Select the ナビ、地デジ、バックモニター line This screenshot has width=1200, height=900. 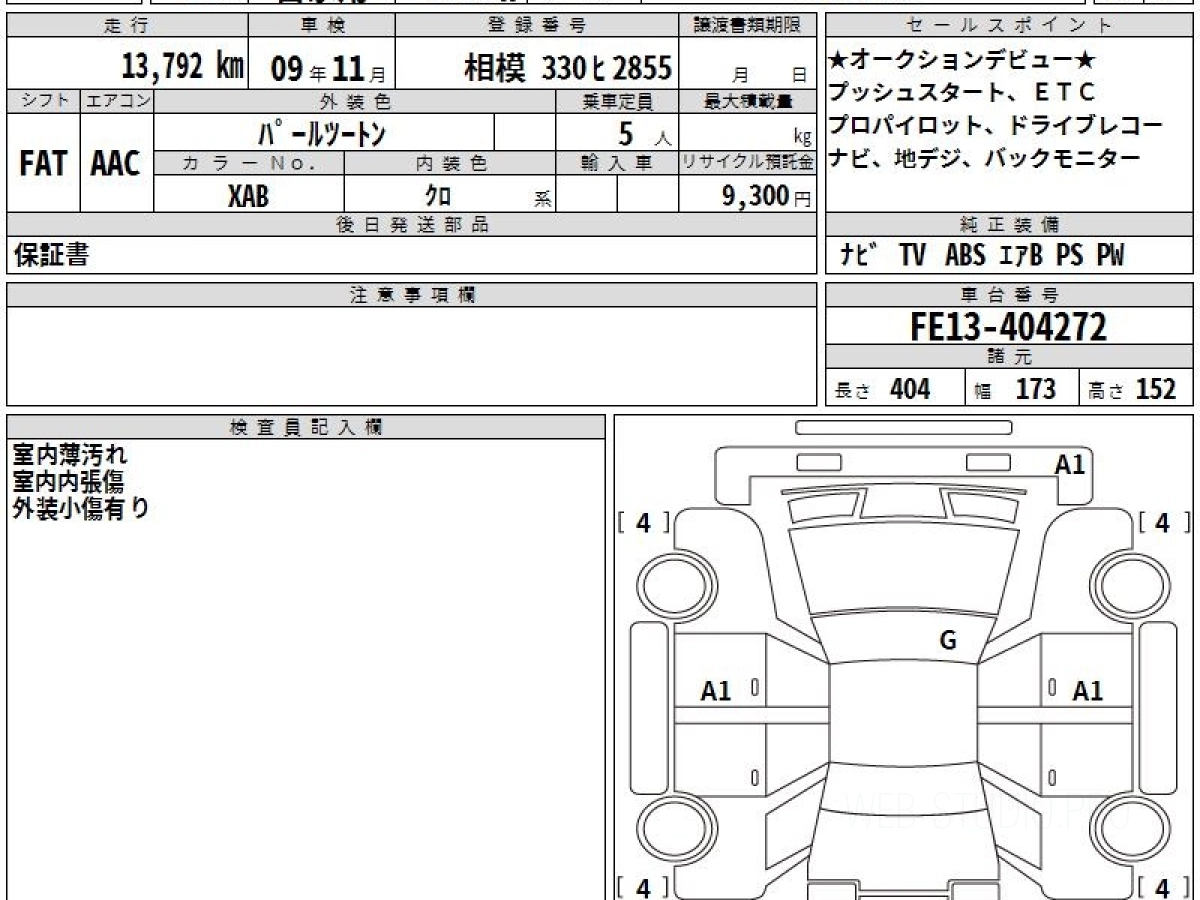tap(985, 157)
